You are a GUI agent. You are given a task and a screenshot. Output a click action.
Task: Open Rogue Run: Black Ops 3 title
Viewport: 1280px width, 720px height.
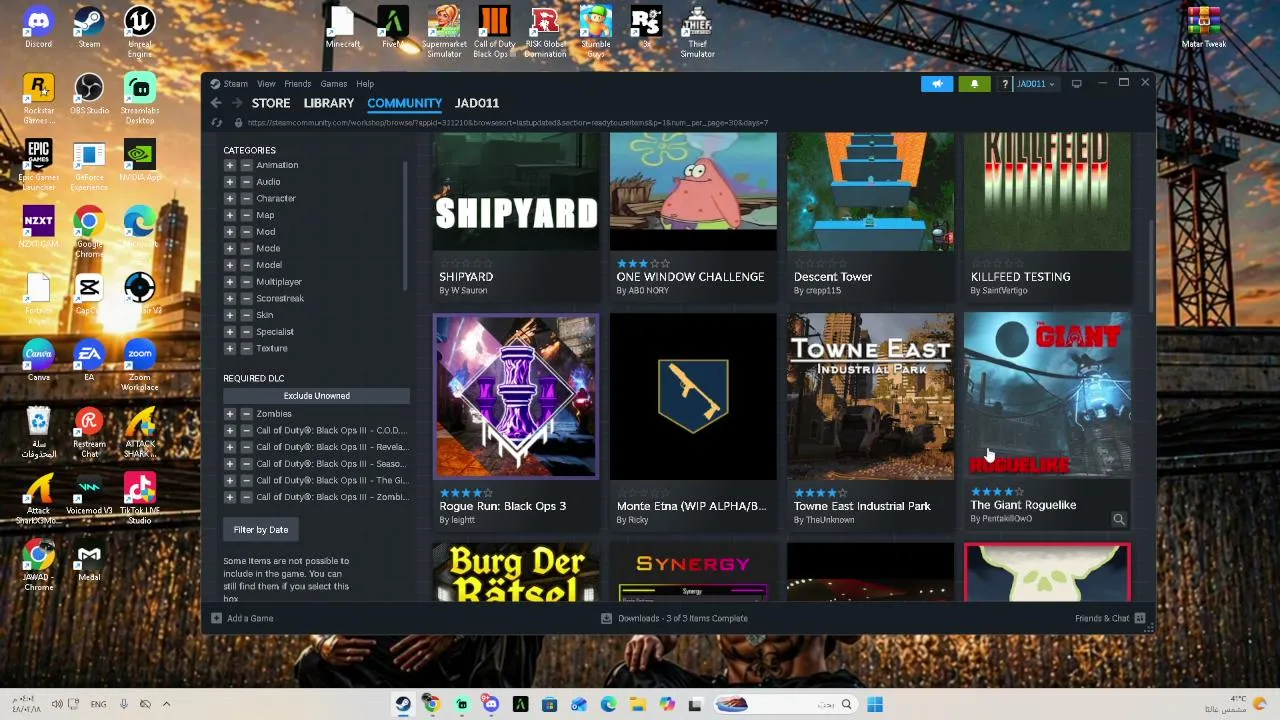(x=503, y=506)
